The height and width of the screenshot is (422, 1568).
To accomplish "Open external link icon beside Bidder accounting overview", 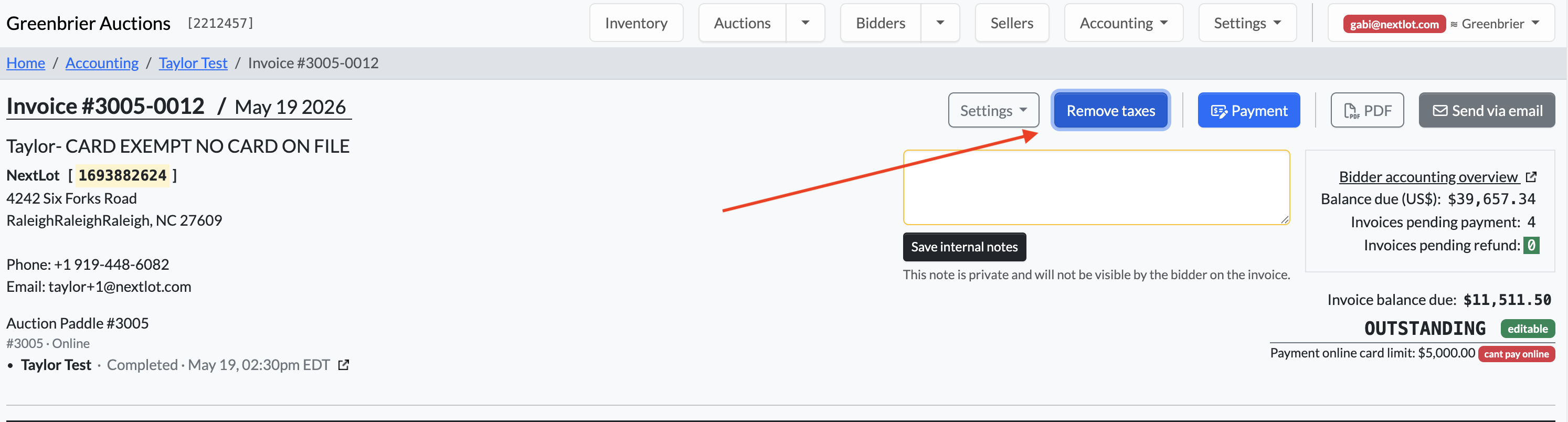I will pyautogui.click(x=1531, y=176).
